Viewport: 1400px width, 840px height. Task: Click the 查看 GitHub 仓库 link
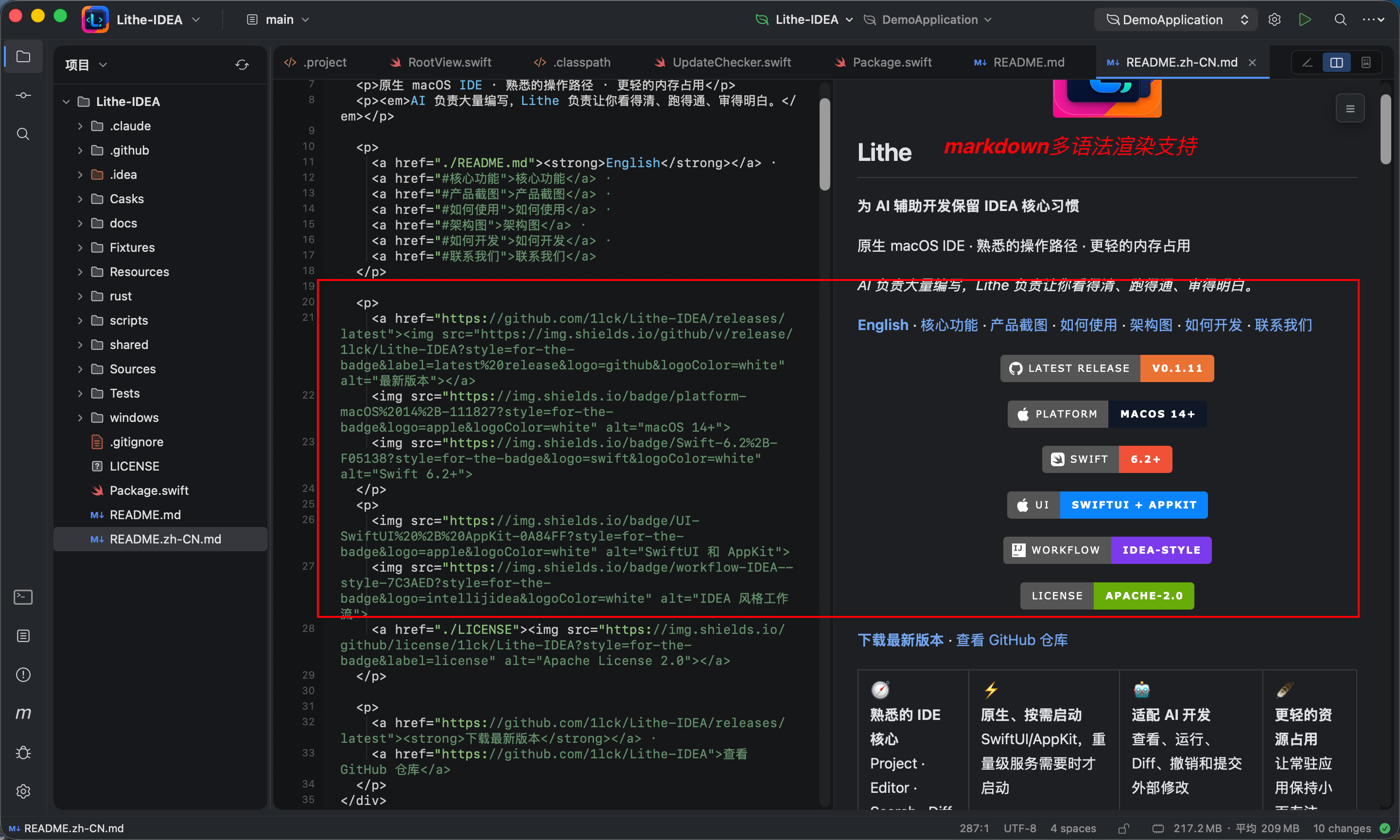point(1012,640)
